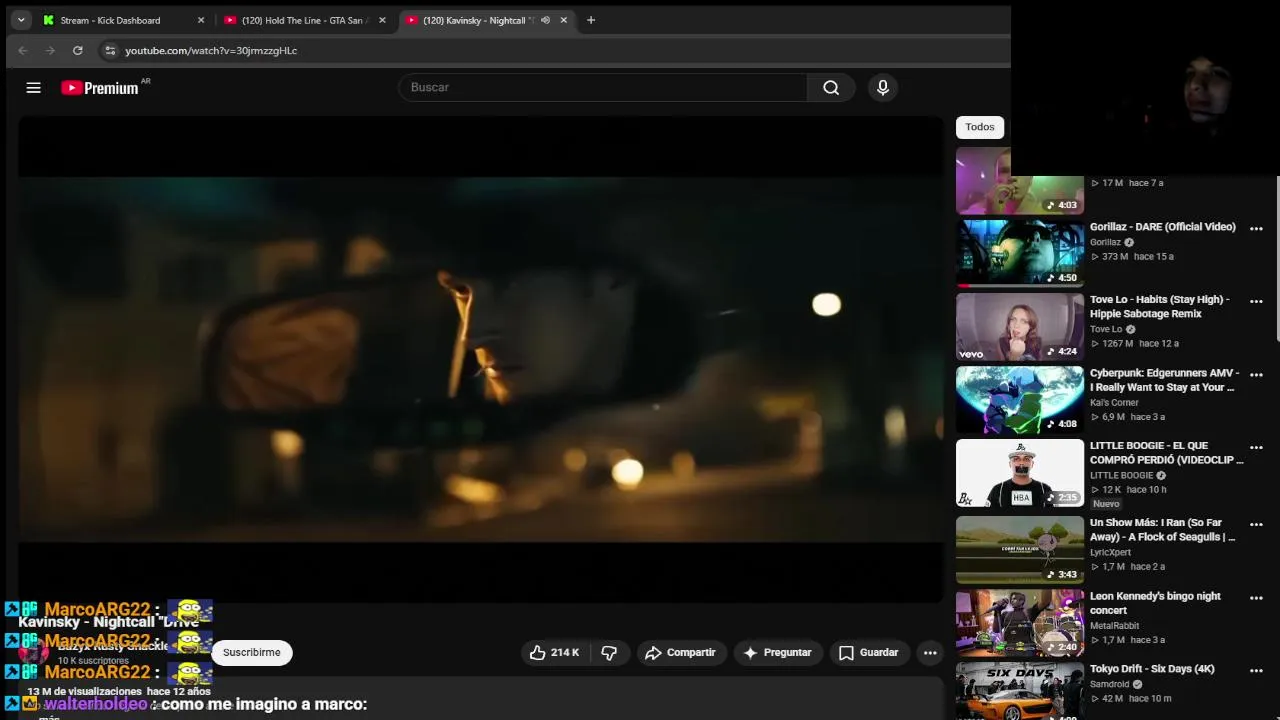Mute the Kavinsky tab via speaker icon
This screenshot has height=720, width=1280.
point(545,20)
